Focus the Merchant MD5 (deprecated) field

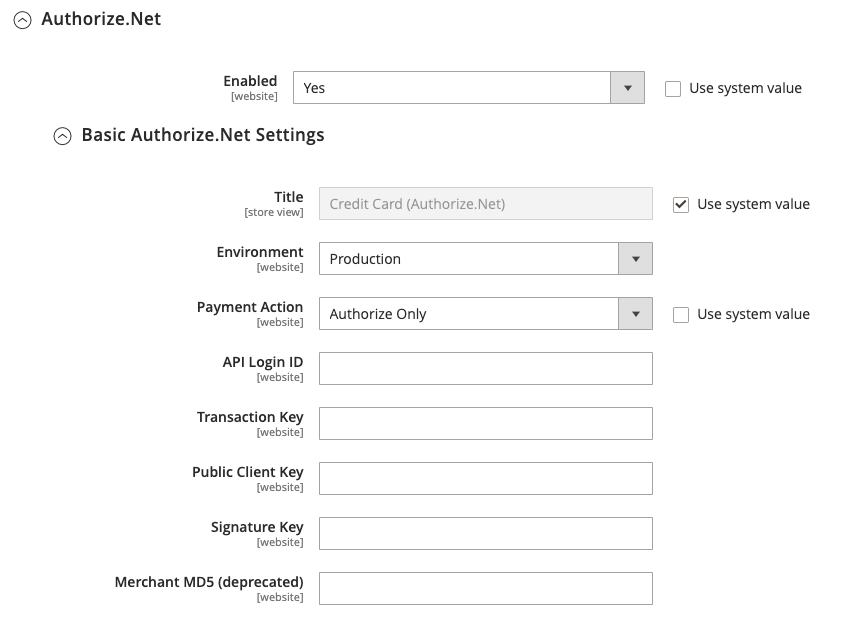485,589
